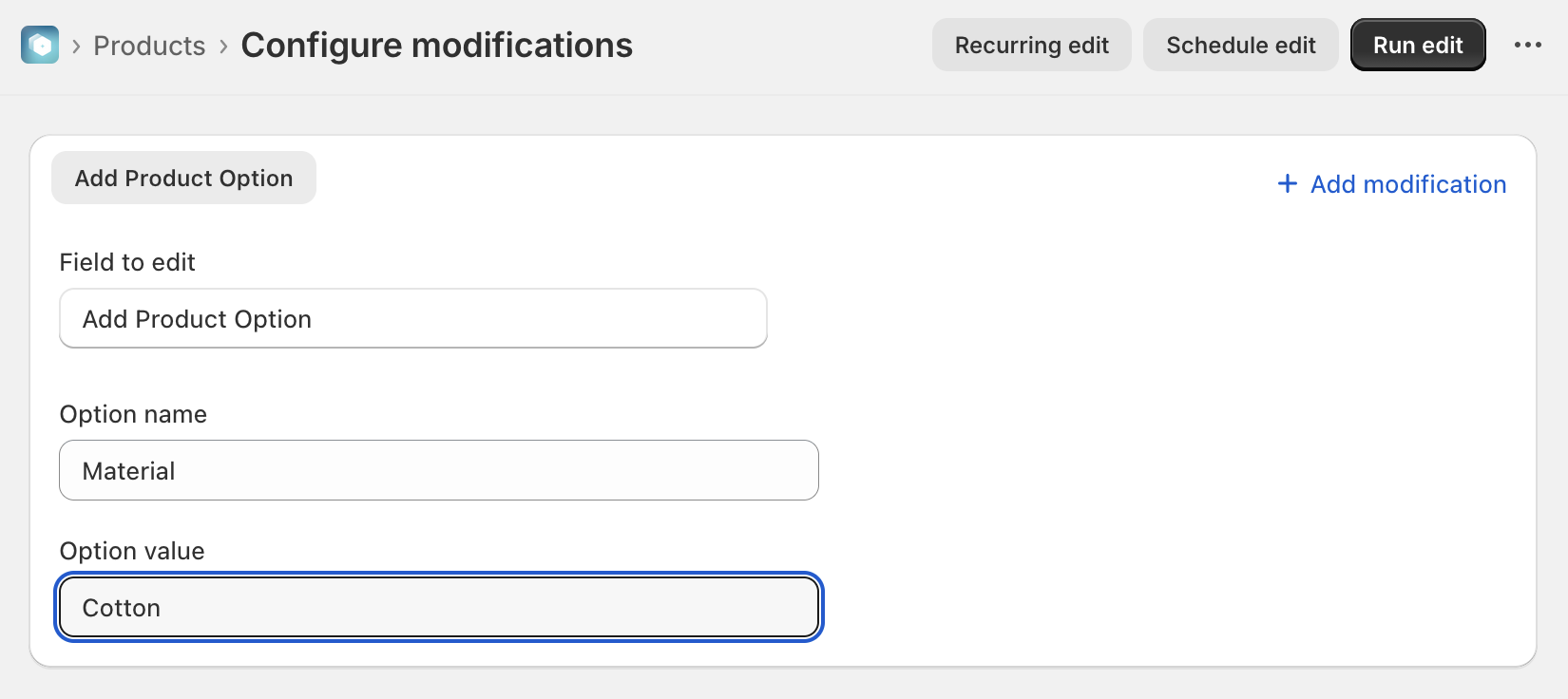Image resolution: width=1568 pixels, height=699 pixels.
Task: Click the chevron before Configure modifications title
Action: [223, 46]
